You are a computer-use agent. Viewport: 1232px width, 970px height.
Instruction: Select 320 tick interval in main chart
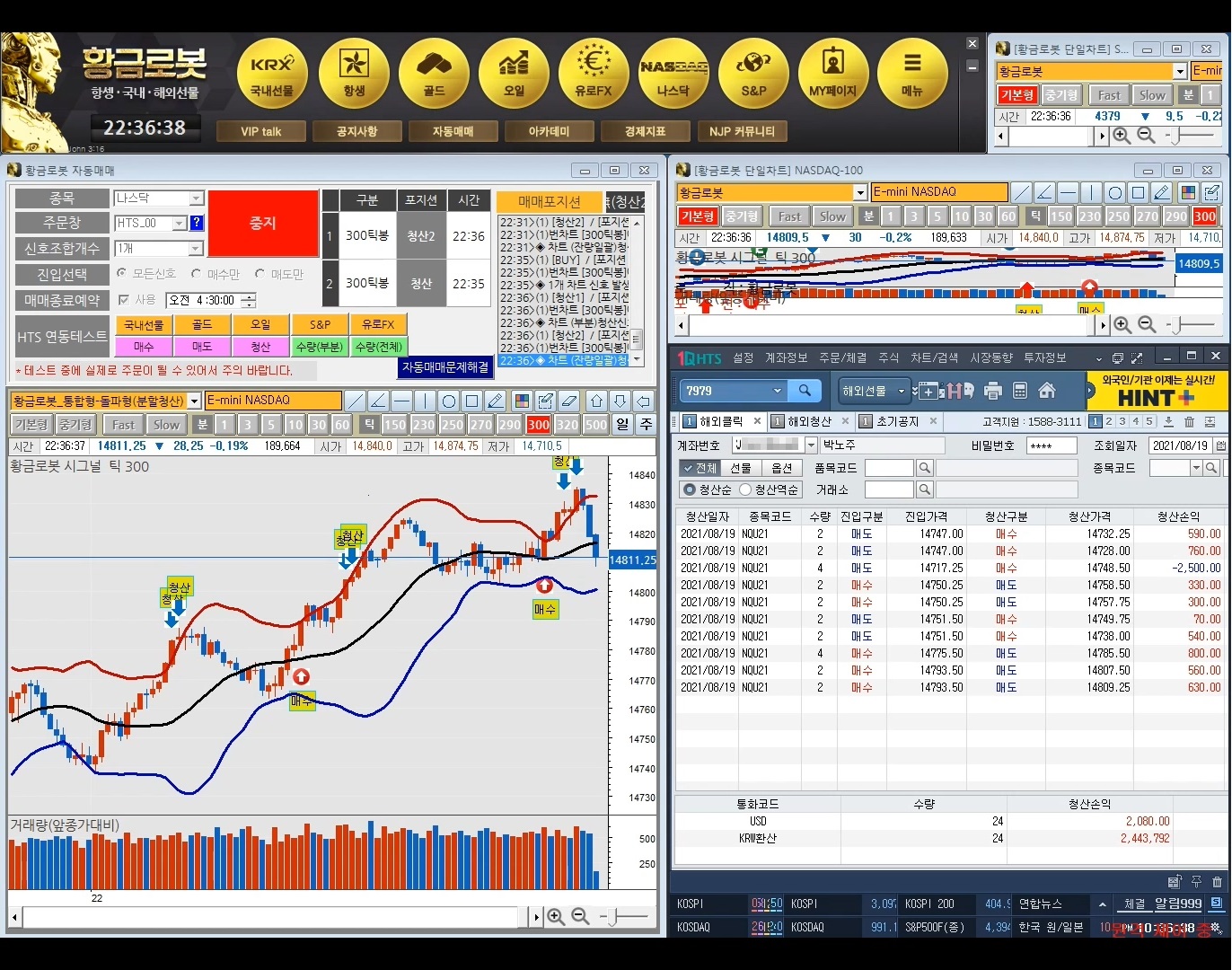coord(568,425)
